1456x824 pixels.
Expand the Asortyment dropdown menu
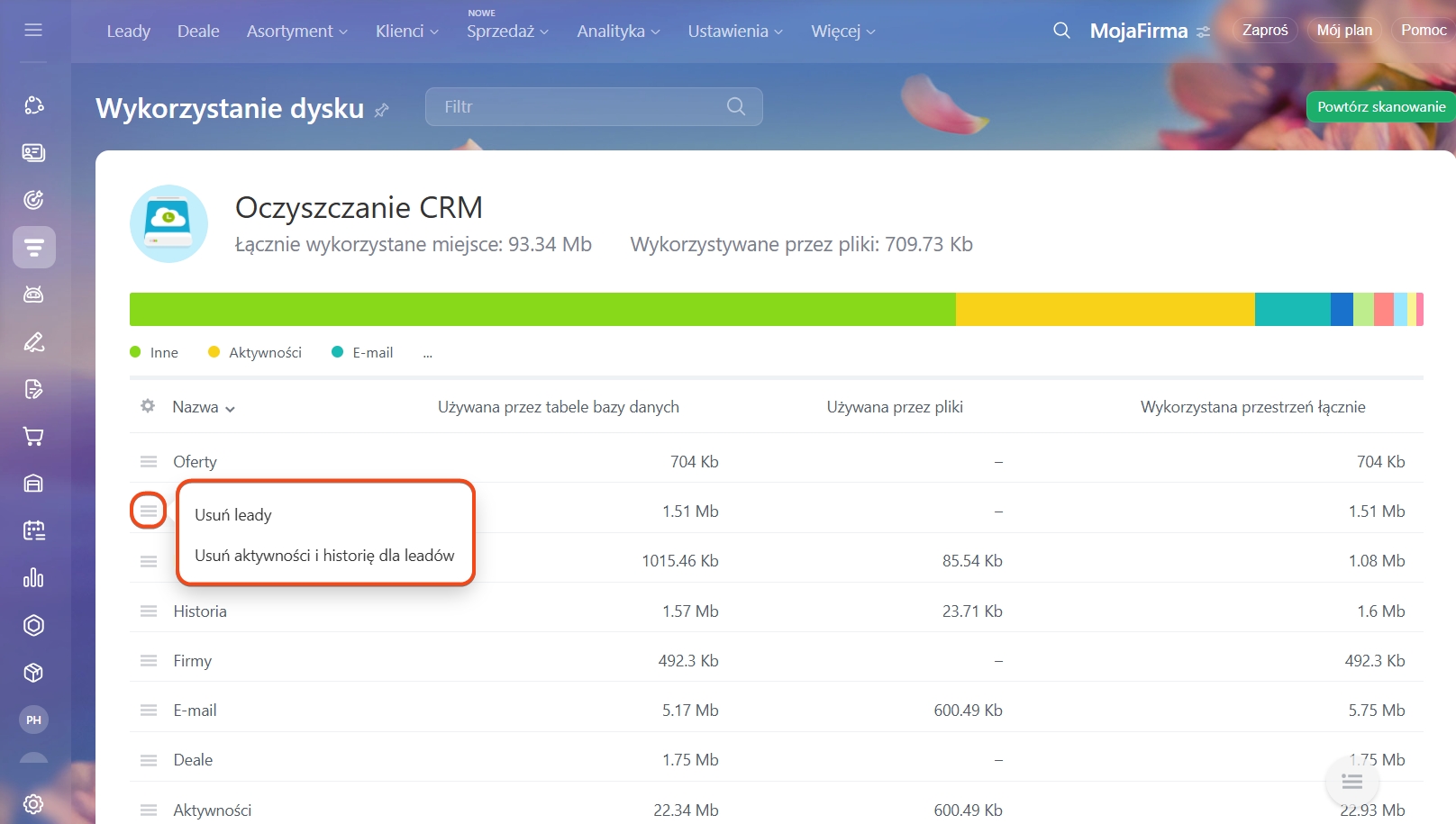point(296,32)
